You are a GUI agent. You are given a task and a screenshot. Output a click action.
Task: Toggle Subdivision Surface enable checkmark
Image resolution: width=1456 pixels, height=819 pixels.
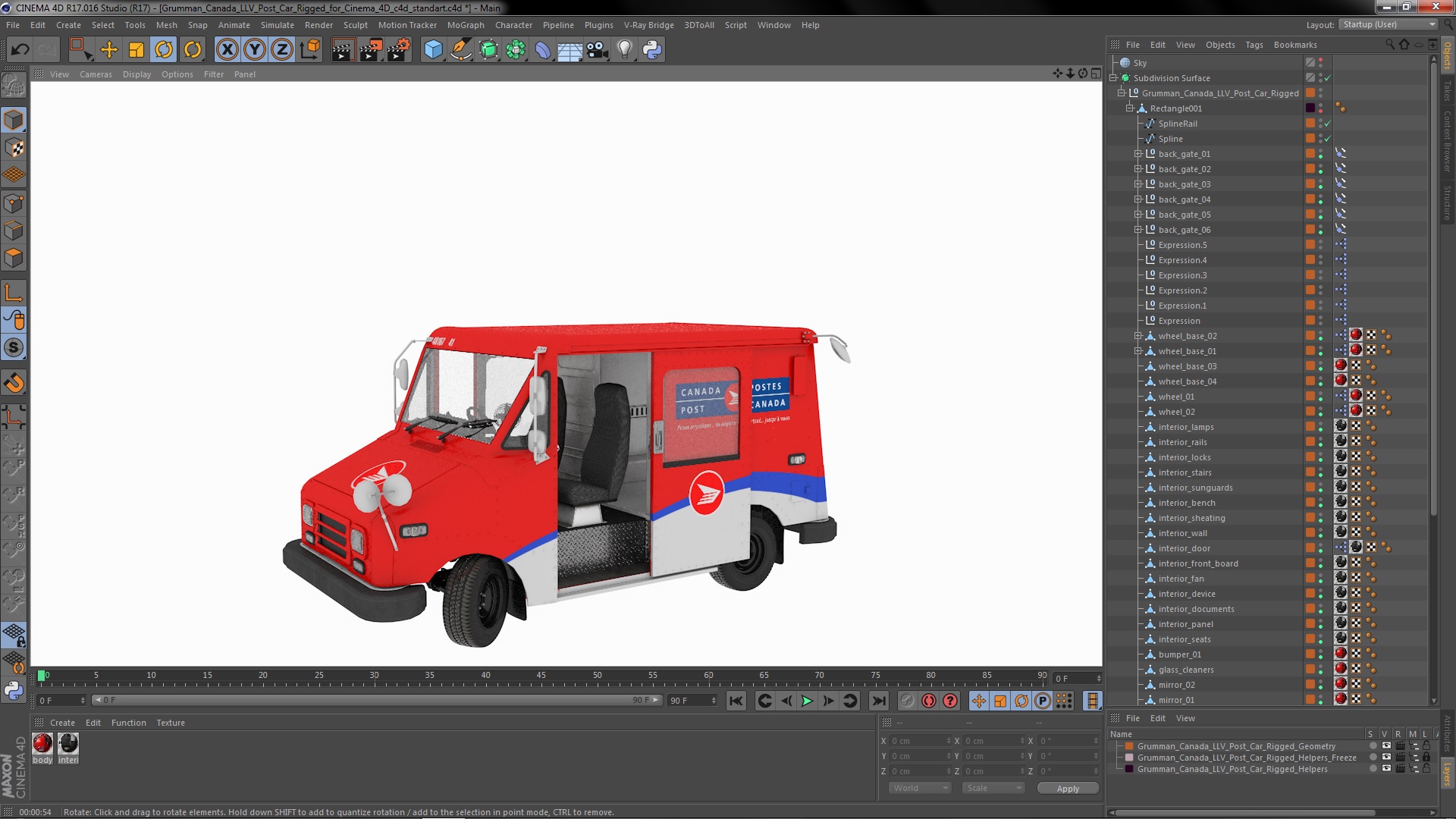[x=1328, y=78]
